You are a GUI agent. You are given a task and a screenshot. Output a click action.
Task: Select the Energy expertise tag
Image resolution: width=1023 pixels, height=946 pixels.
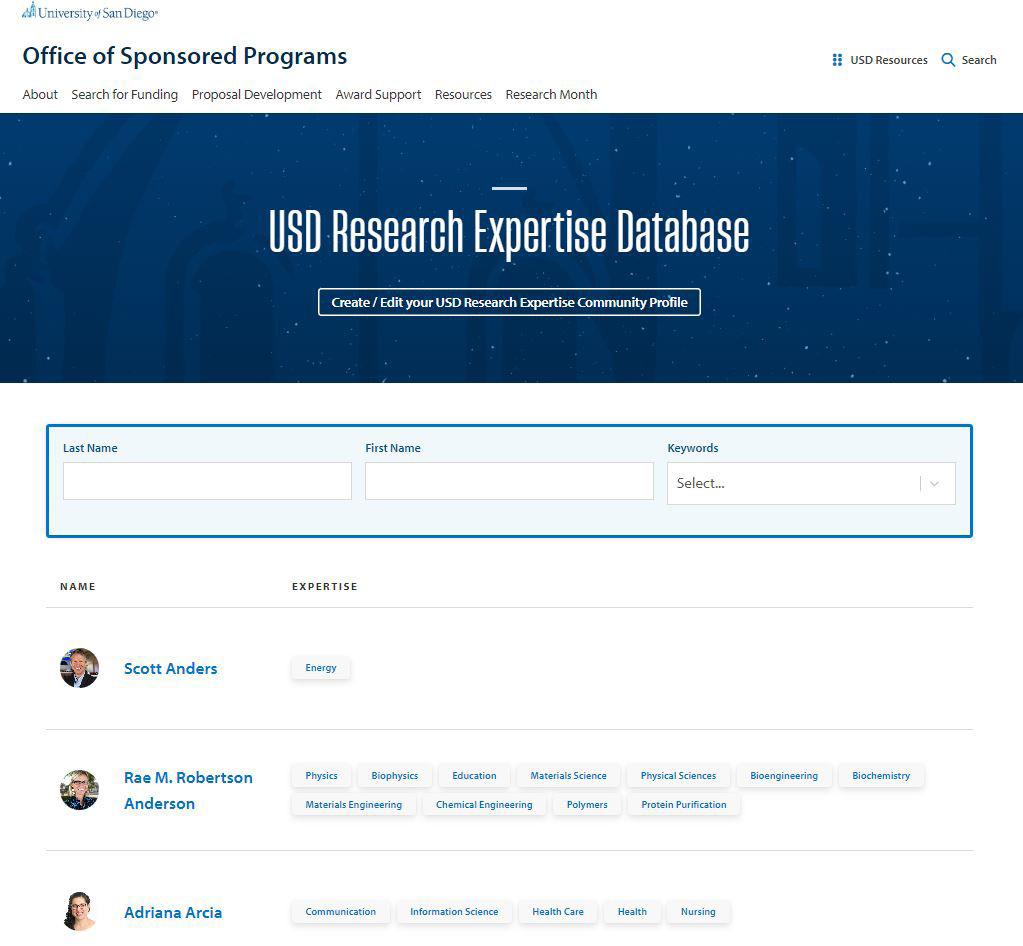pos(321,668)
